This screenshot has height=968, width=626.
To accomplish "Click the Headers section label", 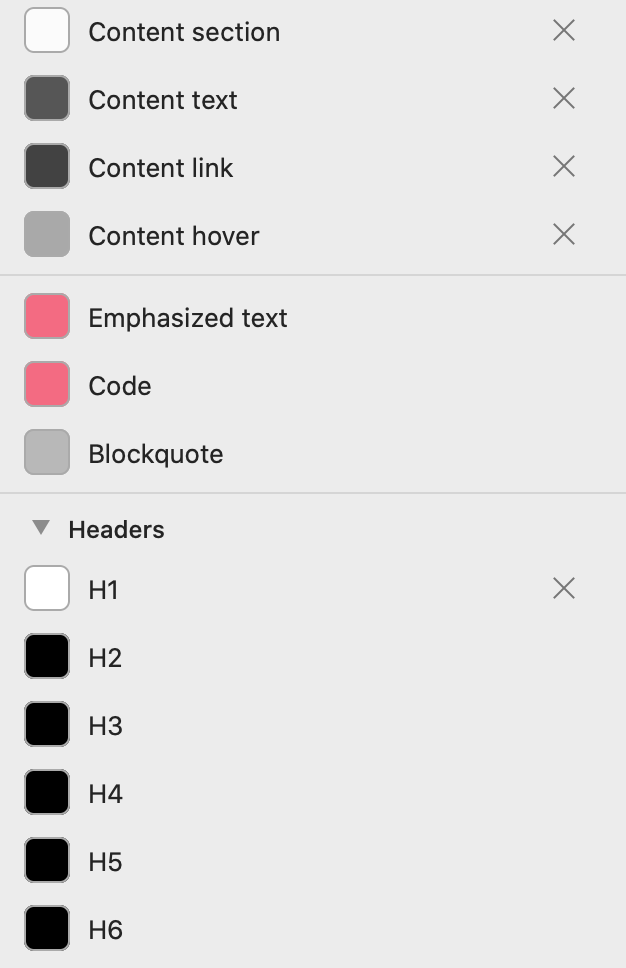I will click(x=116, y=529).
